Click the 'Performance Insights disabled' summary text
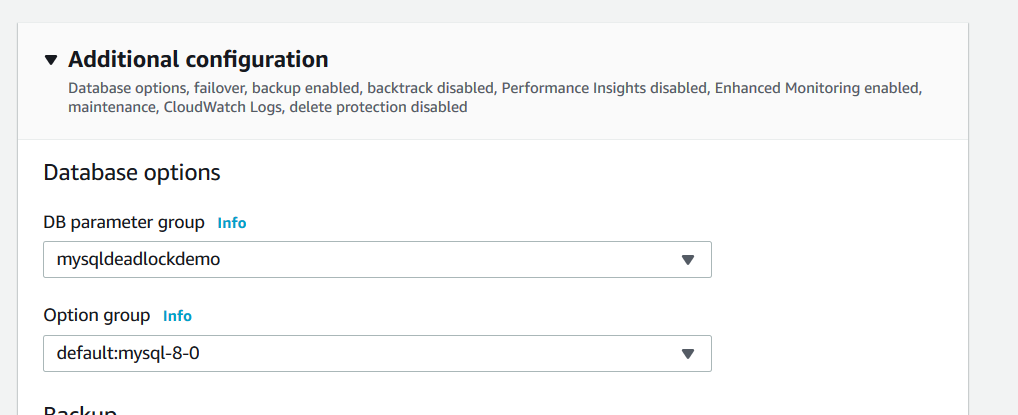 603,88
